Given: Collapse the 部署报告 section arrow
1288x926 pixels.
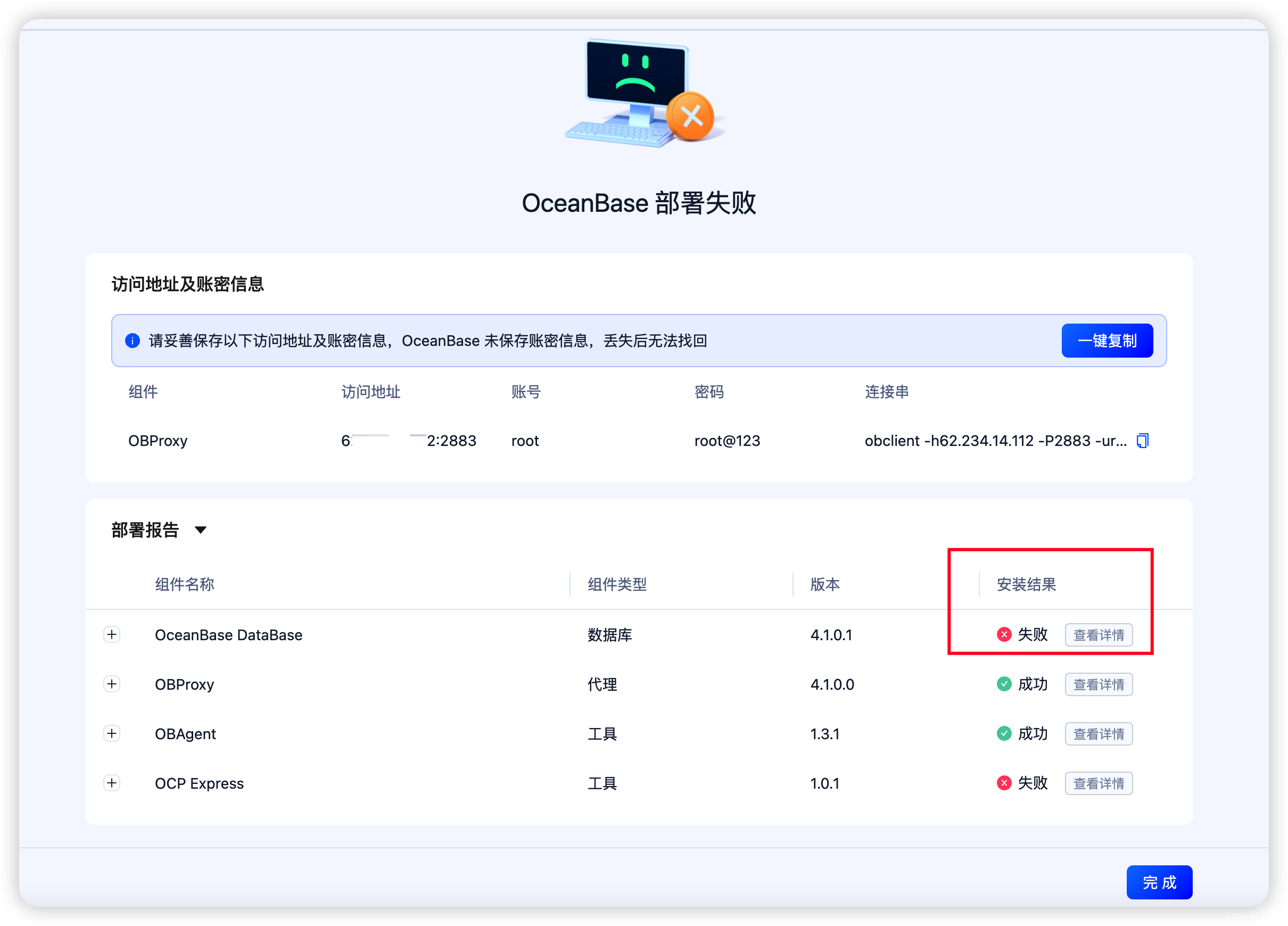Looking at the screenshot, I should pyautogui.click(x=201, y=530).
